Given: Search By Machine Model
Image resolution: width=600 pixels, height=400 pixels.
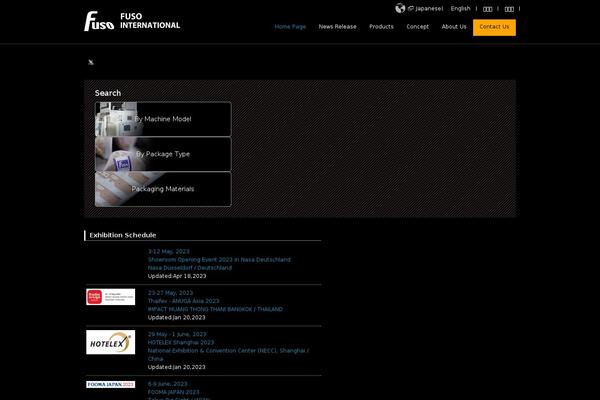Looking at the screenshot, I should [163, 119].
